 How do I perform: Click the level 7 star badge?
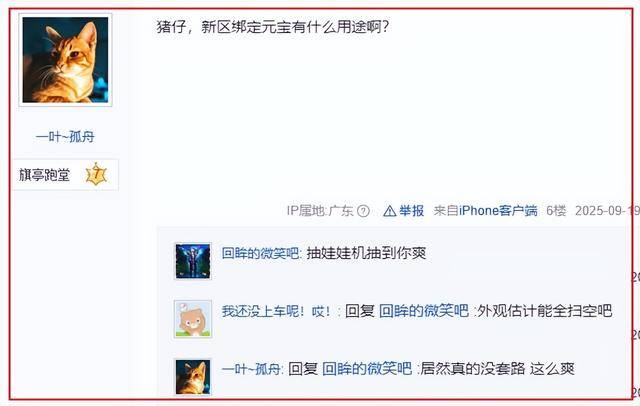96,175
